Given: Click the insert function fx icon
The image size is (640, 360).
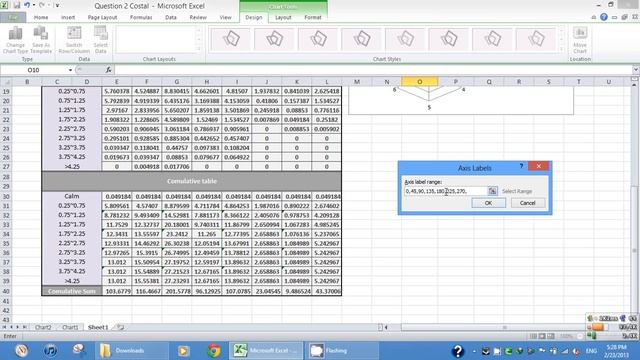Looking at the screenshot, I should (108, 70).
